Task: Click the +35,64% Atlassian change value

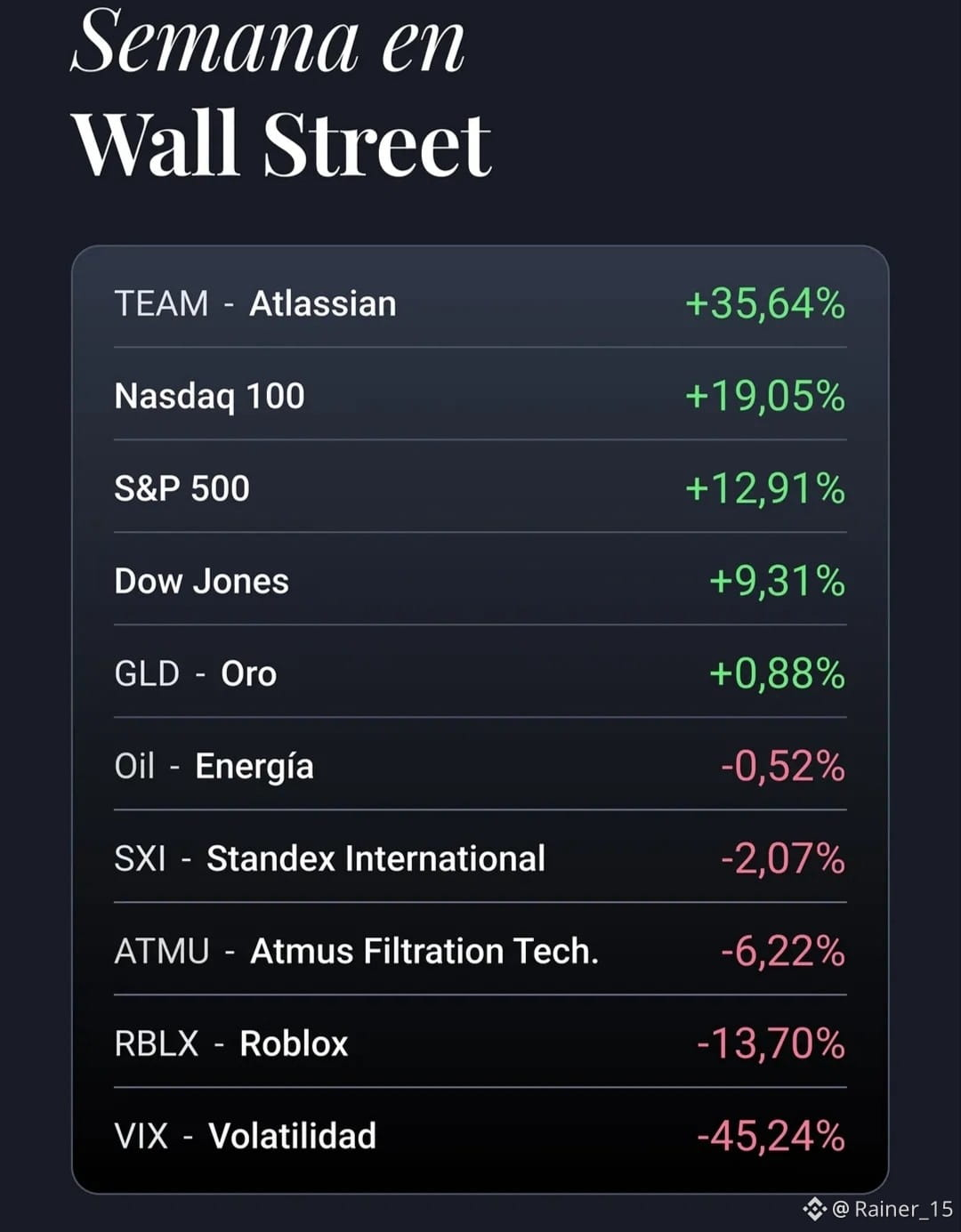Action: click(x=765, y=303)
